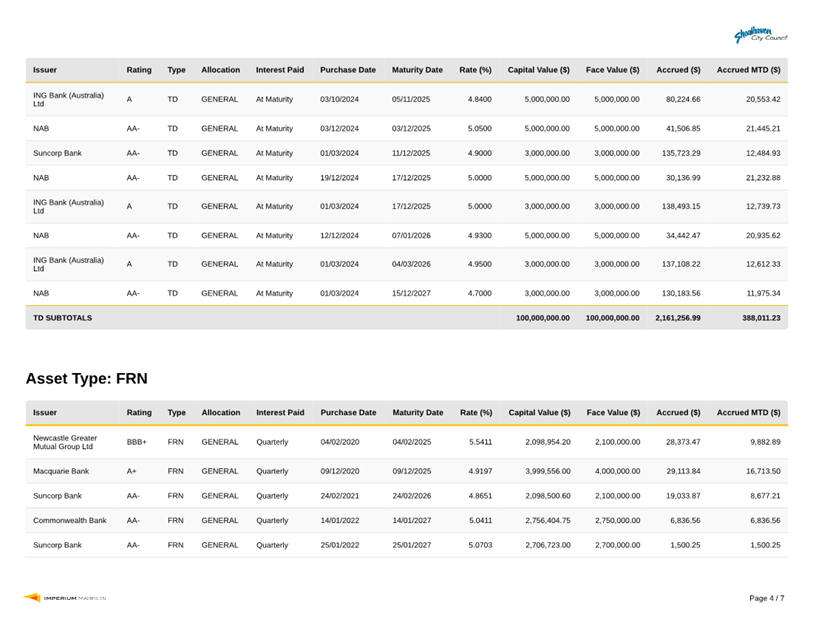Click the Imperium Markets logo
The image size is (813, 628).
66,598
